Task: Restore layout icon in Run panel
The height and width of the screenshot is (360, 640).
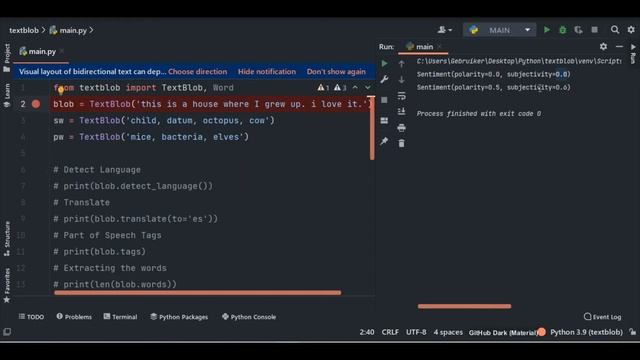Action: click(x=384, y=121)
